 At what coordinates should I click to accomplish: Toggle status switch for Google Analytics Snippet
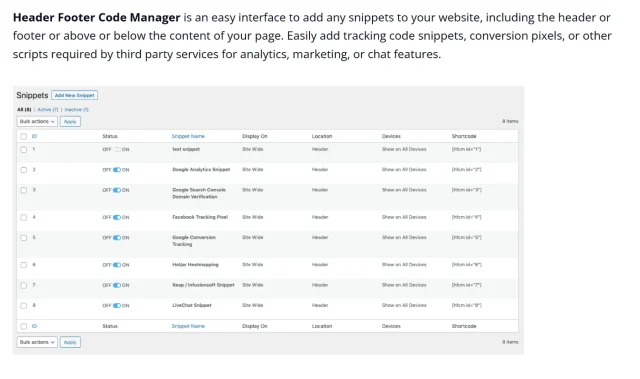[x=117, y=170]
